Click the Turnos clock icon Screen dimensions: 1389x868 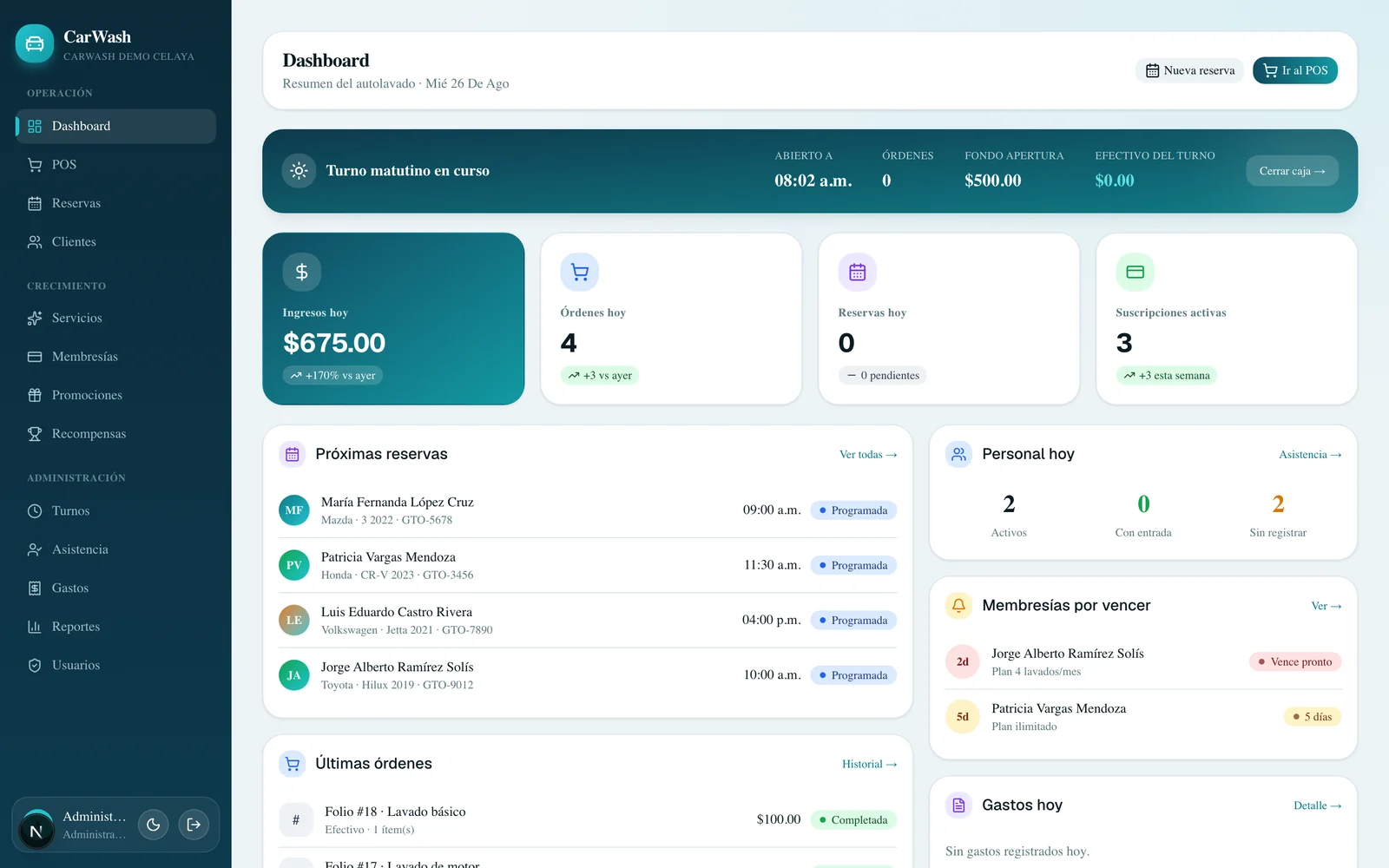coord(35,511)
